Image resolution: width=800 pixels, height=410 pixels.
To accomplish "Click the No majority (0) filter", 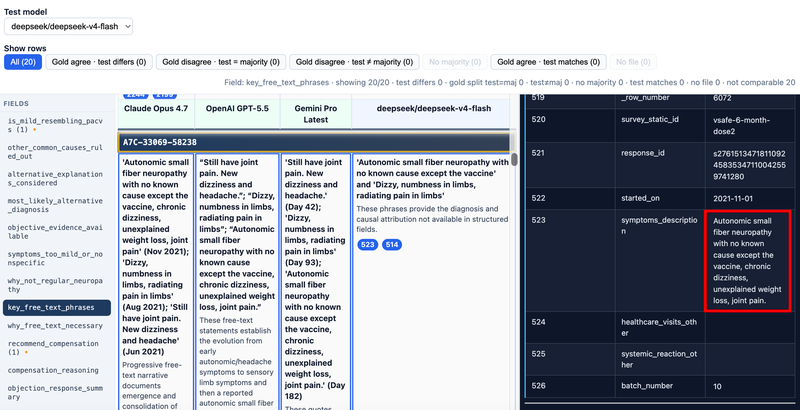I will [x=455, y=62].
